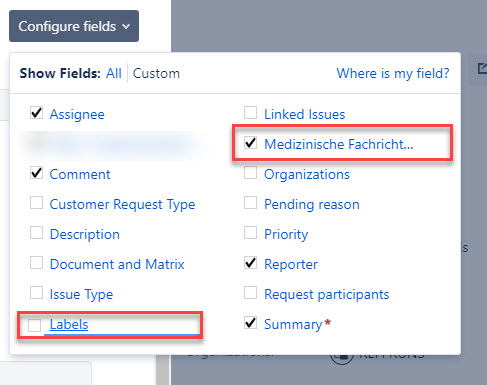Uncheck the Comment checkbox
Image resolution: width=487 pixels, height=385 pixels.
pyautogui.click(x=36, y=173)
